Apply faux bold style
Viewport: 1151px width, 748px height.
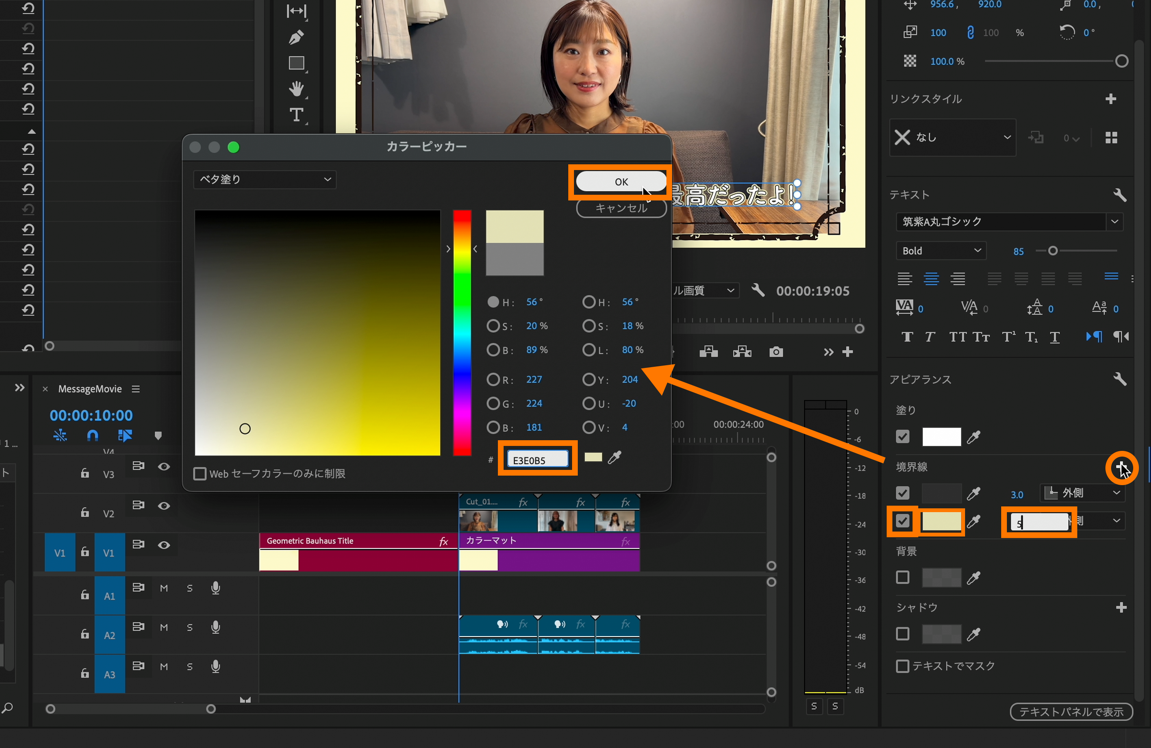[x=907, y=337]
